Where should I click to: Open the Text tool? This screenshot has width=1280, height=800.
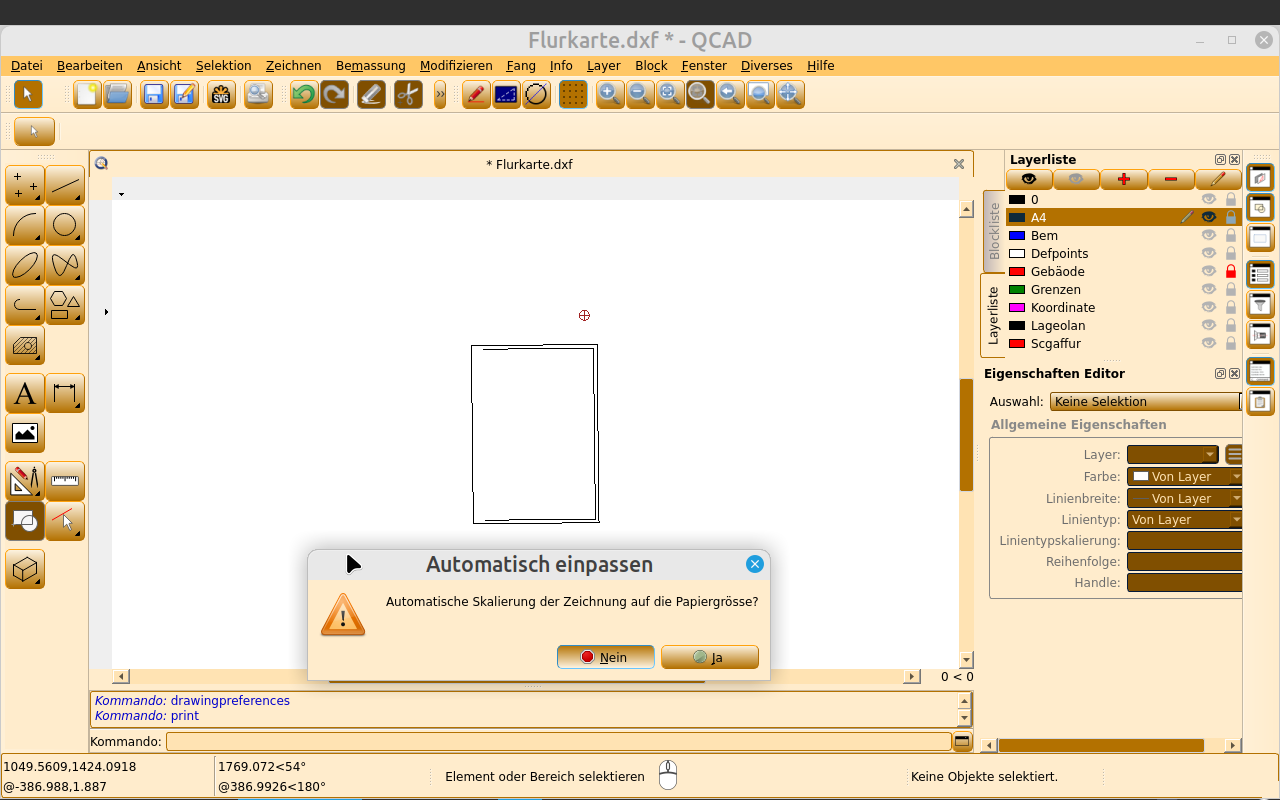coord(25,394)
